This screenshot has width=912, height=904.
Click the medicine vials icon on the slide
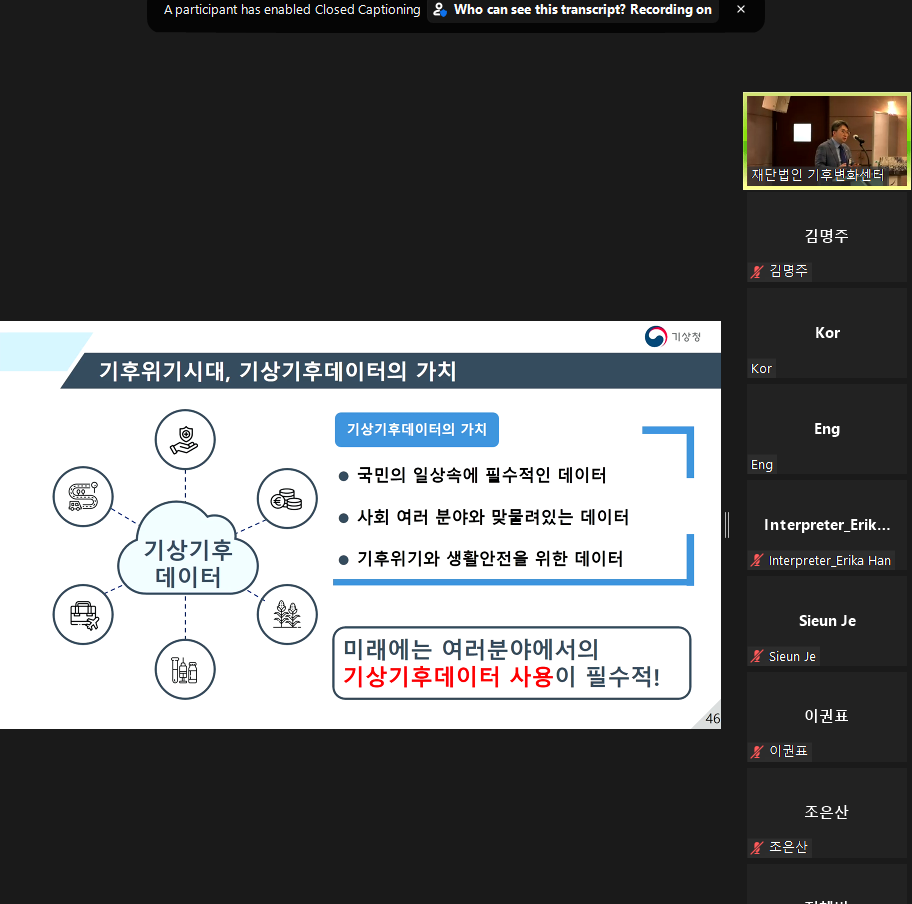pyautogui.click(x=185, y=670)
